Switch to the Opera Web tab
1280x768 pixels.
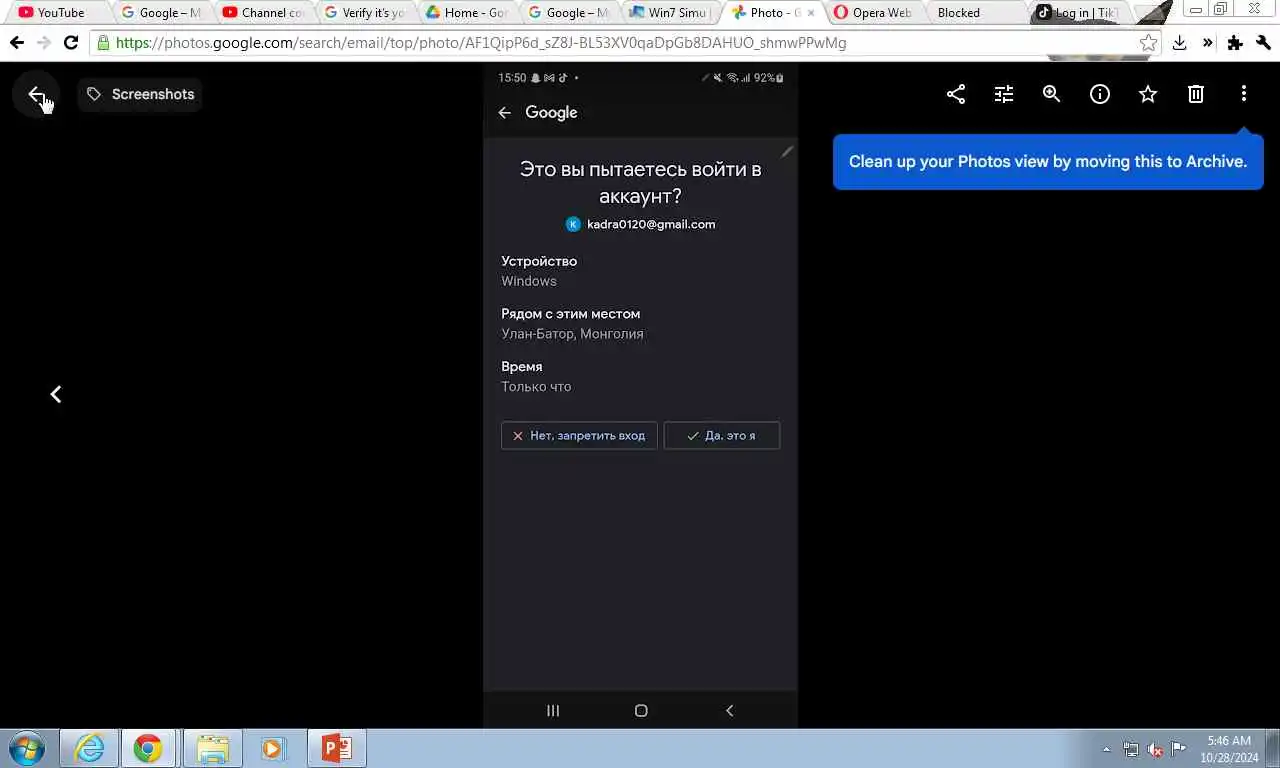tap(874, 13)
